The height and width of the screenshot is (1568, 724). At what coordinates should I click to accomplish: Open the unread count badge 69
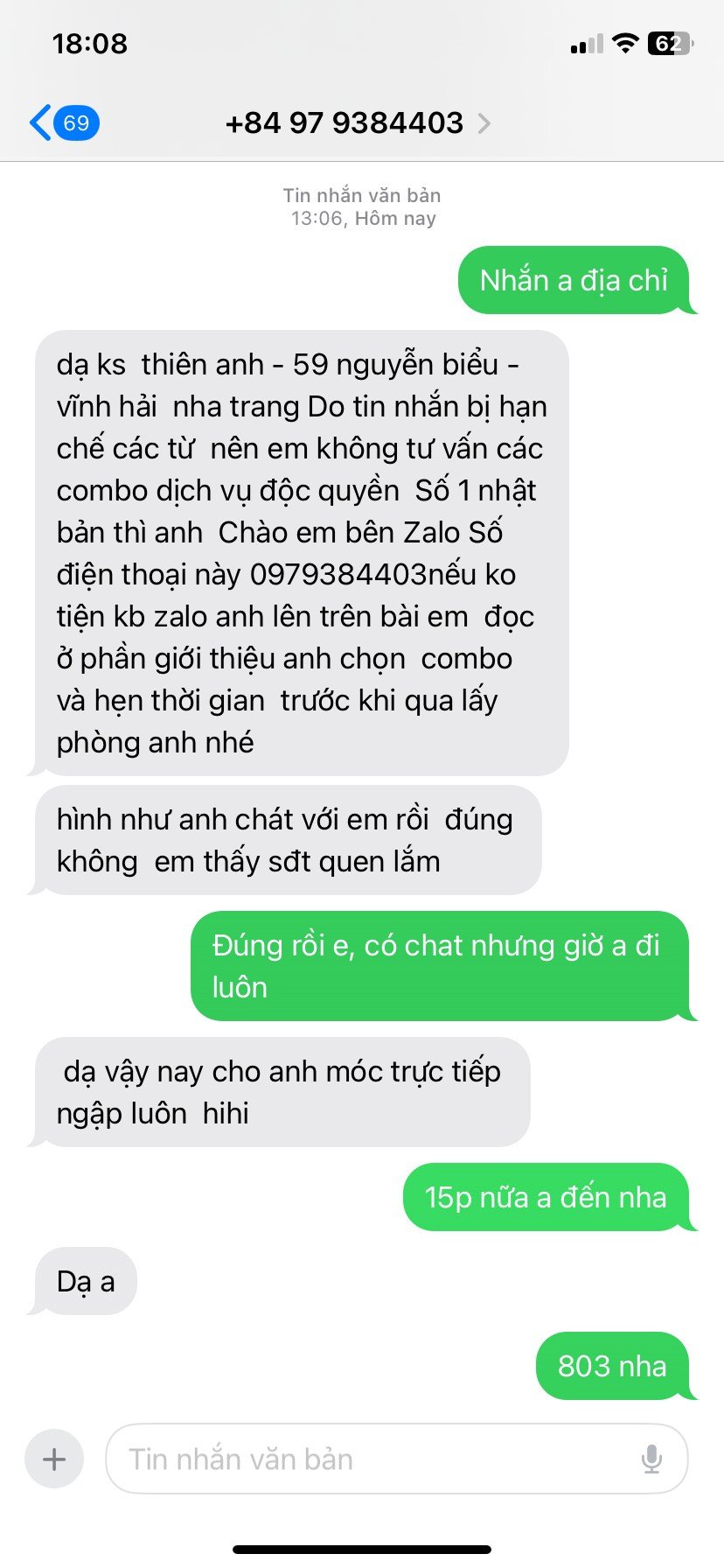[x=77, y=122]
